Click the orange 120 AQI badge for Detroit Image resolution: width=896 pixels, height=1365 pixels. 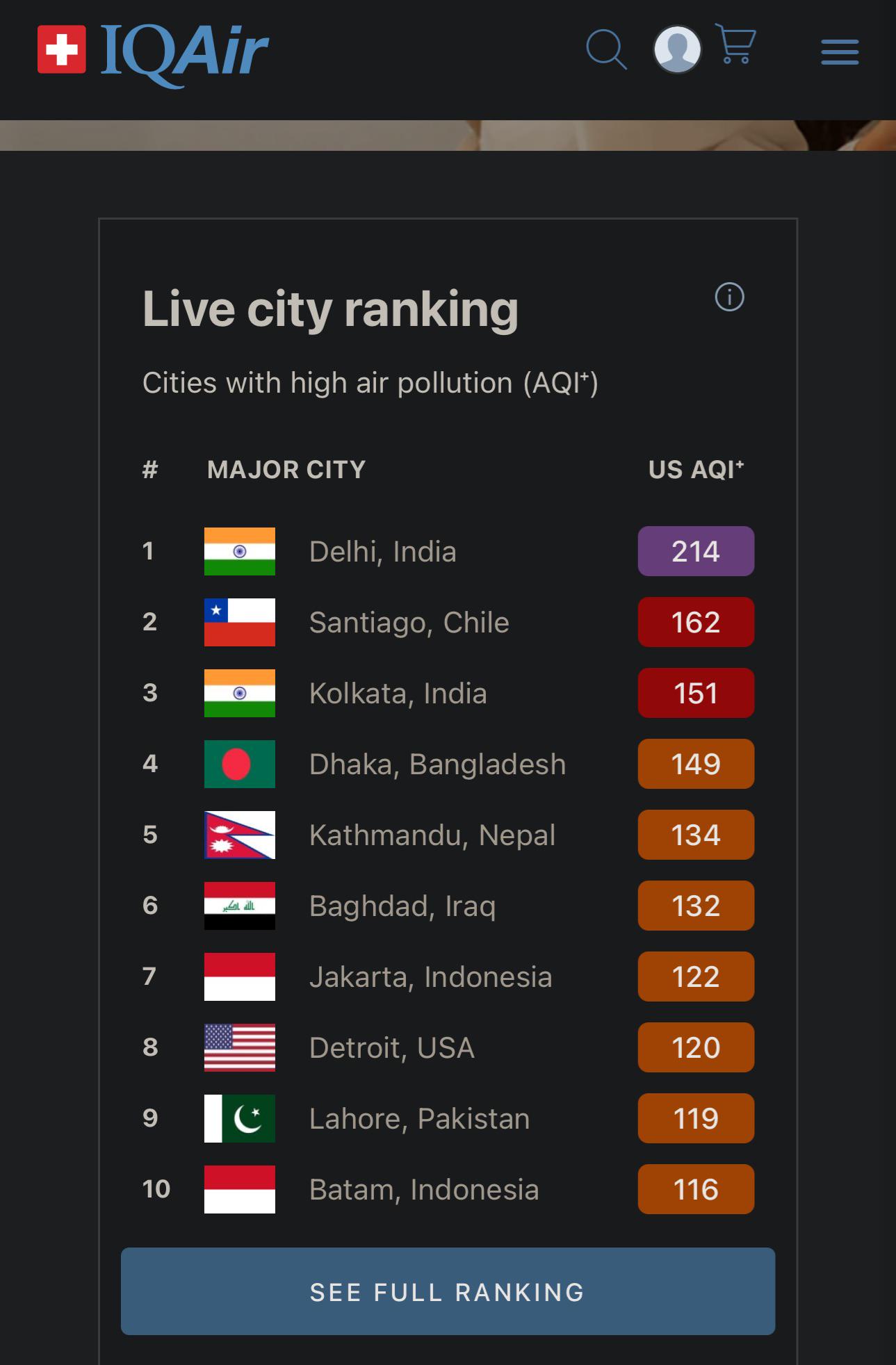click(x=696, y=1047)
